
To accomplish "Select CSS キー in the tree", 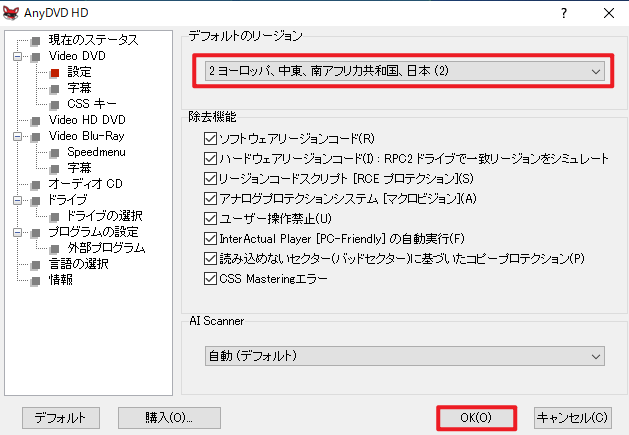I will [x=92, y=104].
